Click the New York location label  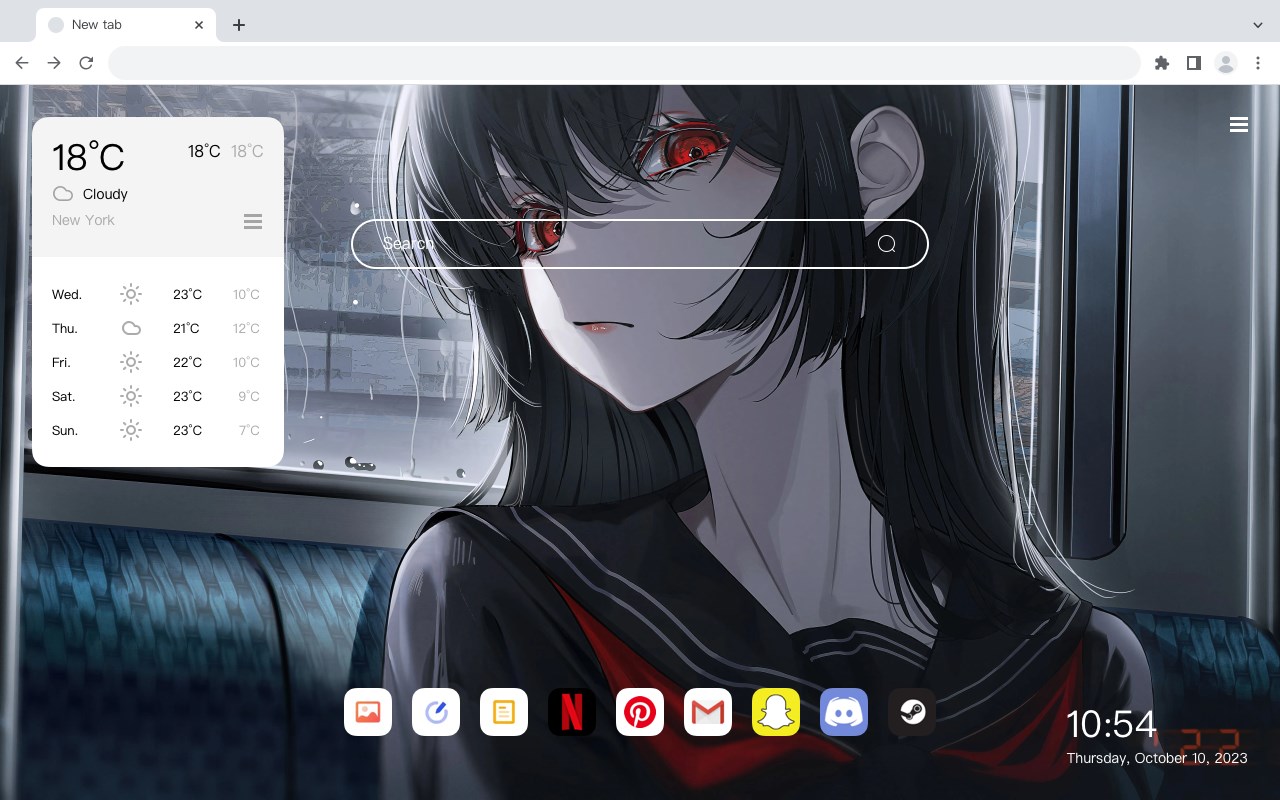83,220
